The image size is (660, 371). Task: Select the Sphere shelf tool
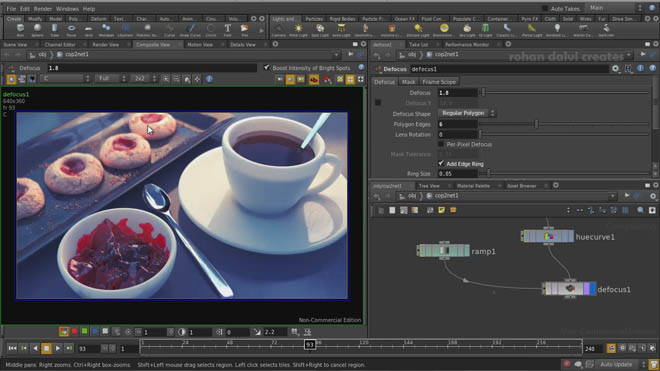click(37, 30)
